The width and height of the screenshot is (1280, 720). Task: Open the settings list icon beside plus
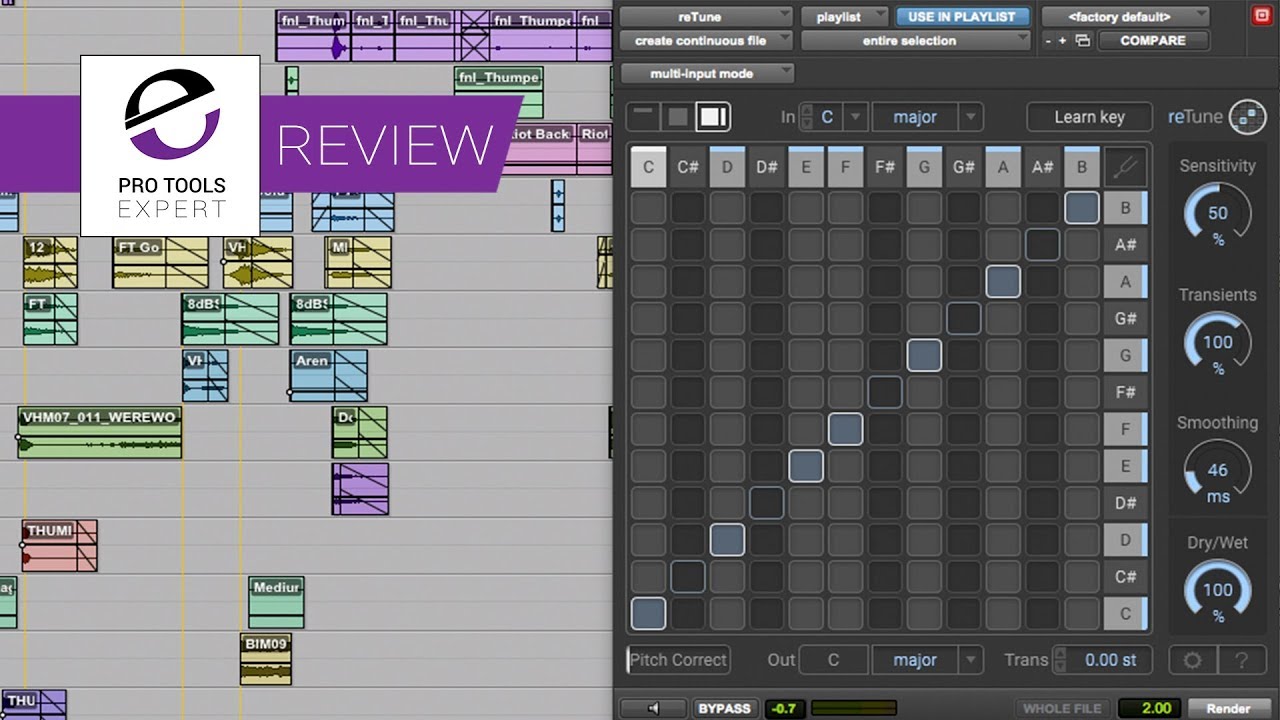[x=1082, y=41]
